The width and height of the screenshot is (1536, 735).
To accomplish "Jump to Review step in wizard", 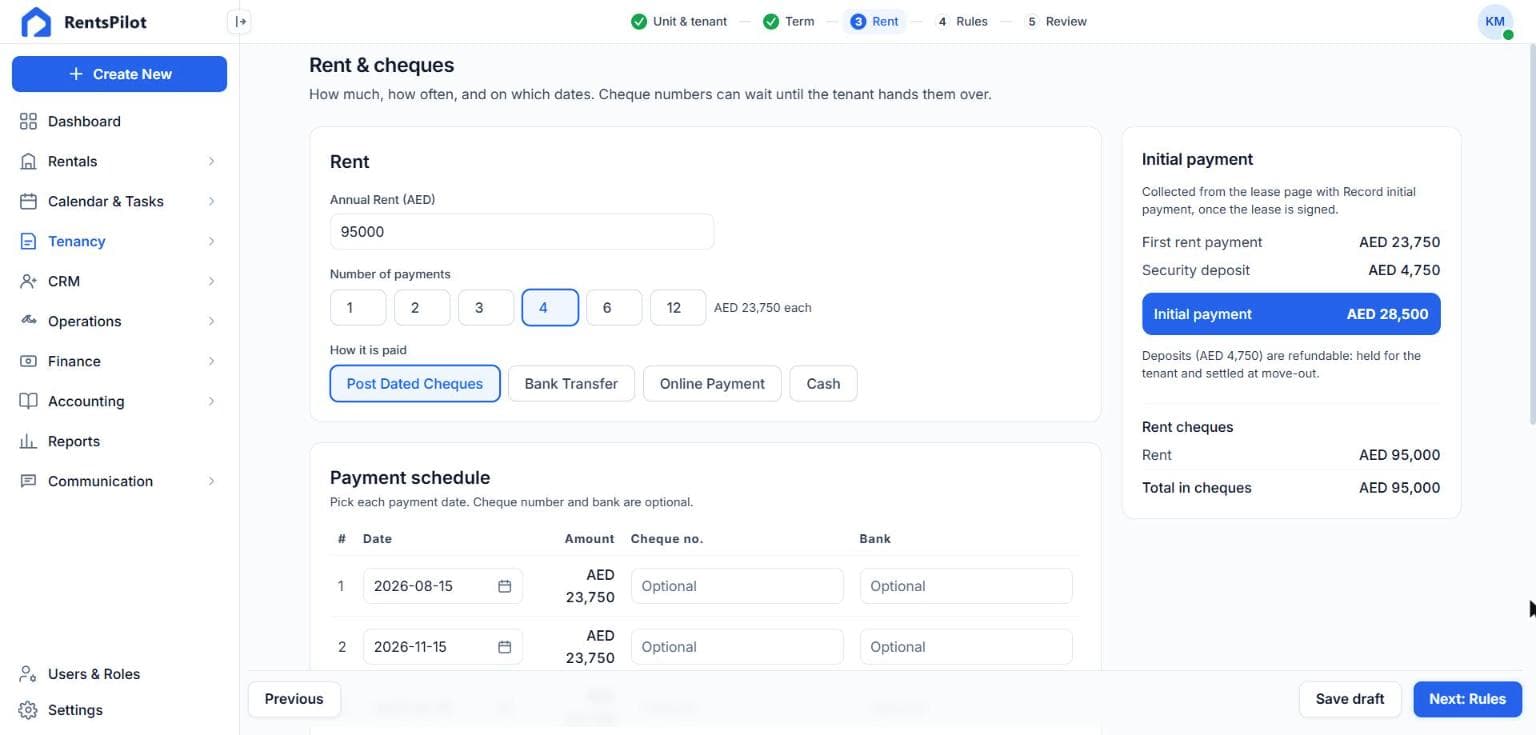I will point(1056,21).
